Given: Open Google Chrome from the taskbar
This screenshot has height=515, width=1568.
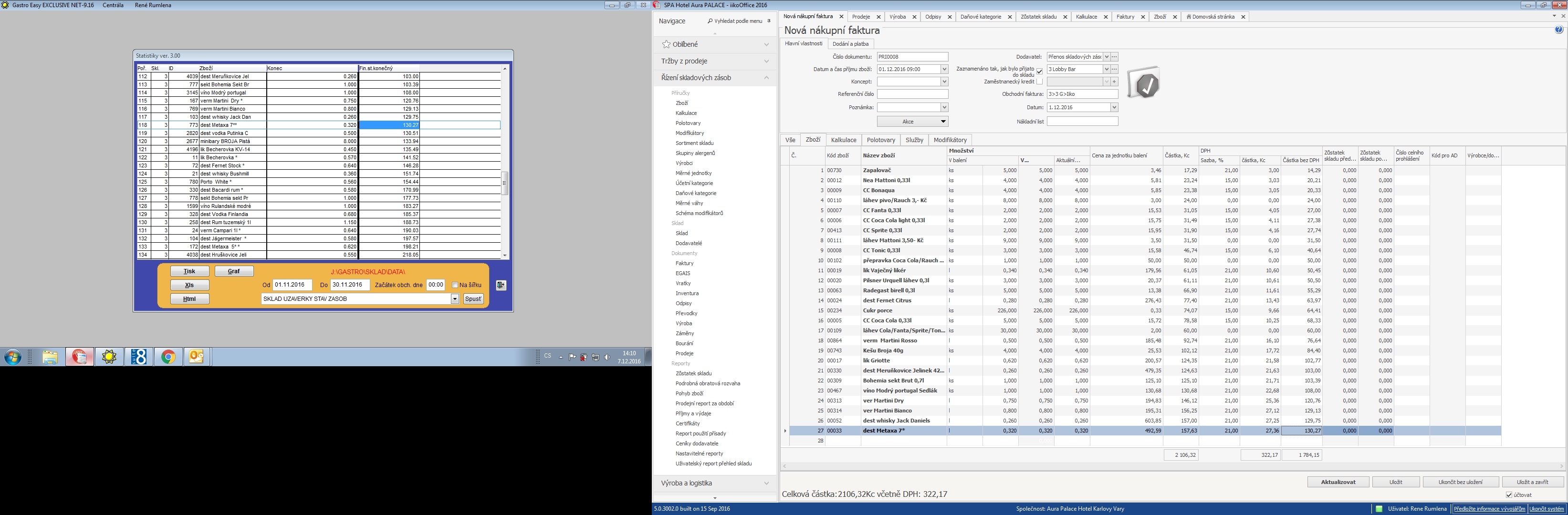Looking at the screenshot, I should point(168,357).
